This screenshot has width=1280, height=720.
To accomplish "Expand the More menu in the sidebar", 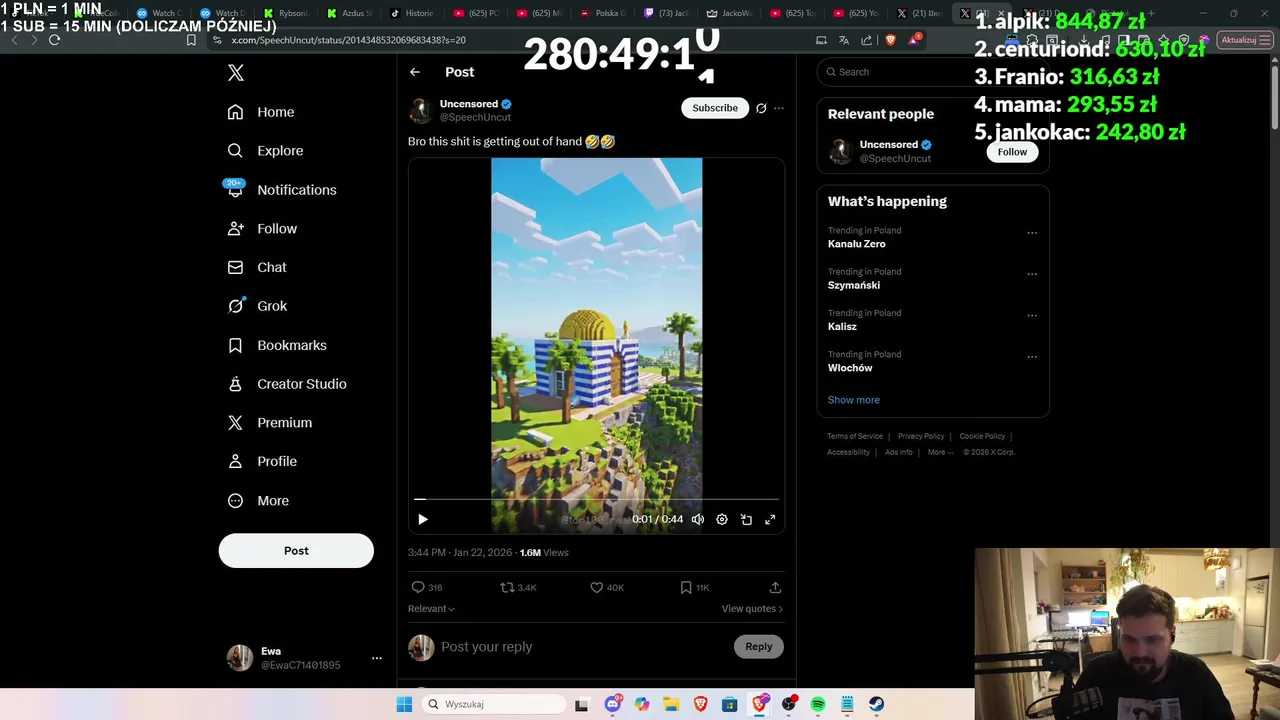I will [258, 500].
